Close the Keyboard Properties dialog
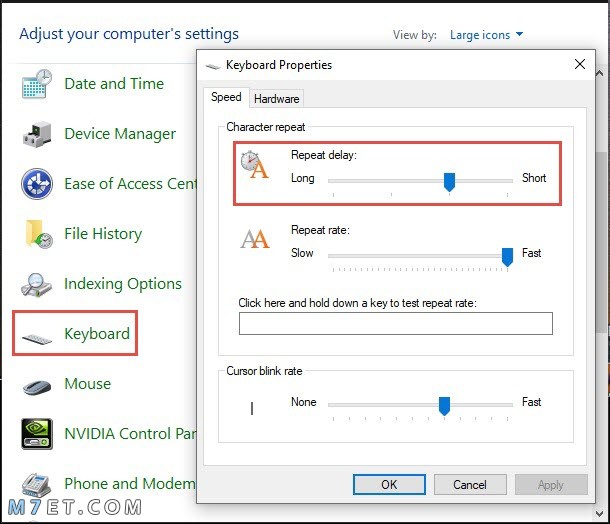 tap(580, 64)
